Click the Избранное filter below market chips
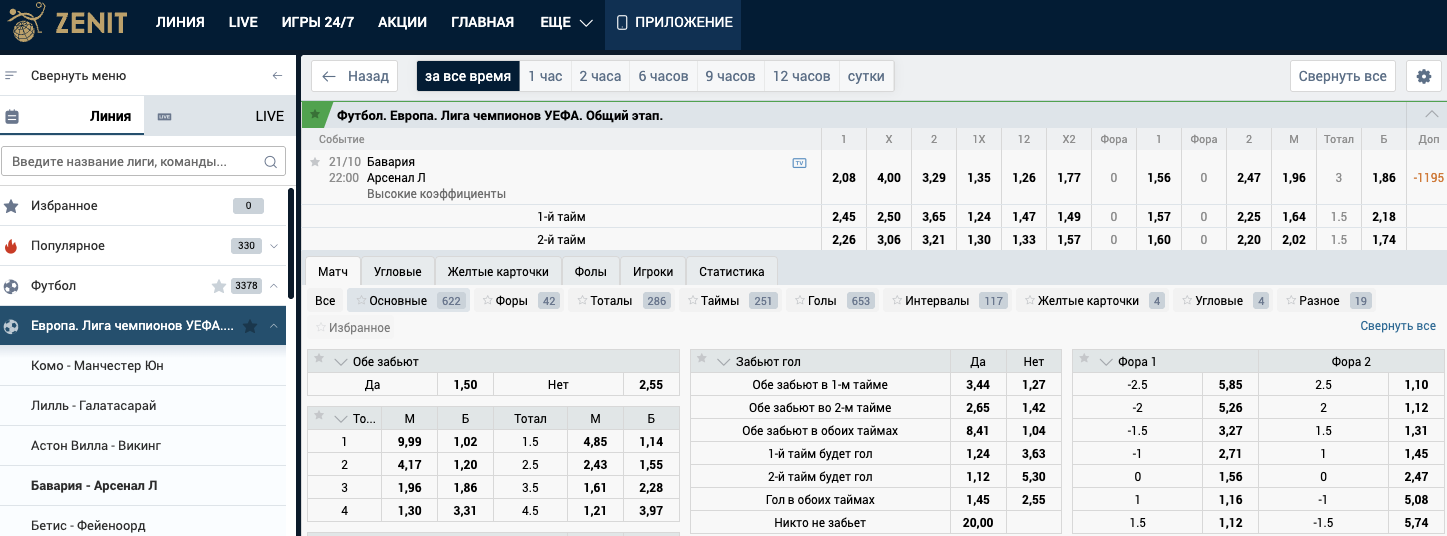Viewport: 1447px width, 536px height. point(352,327)
